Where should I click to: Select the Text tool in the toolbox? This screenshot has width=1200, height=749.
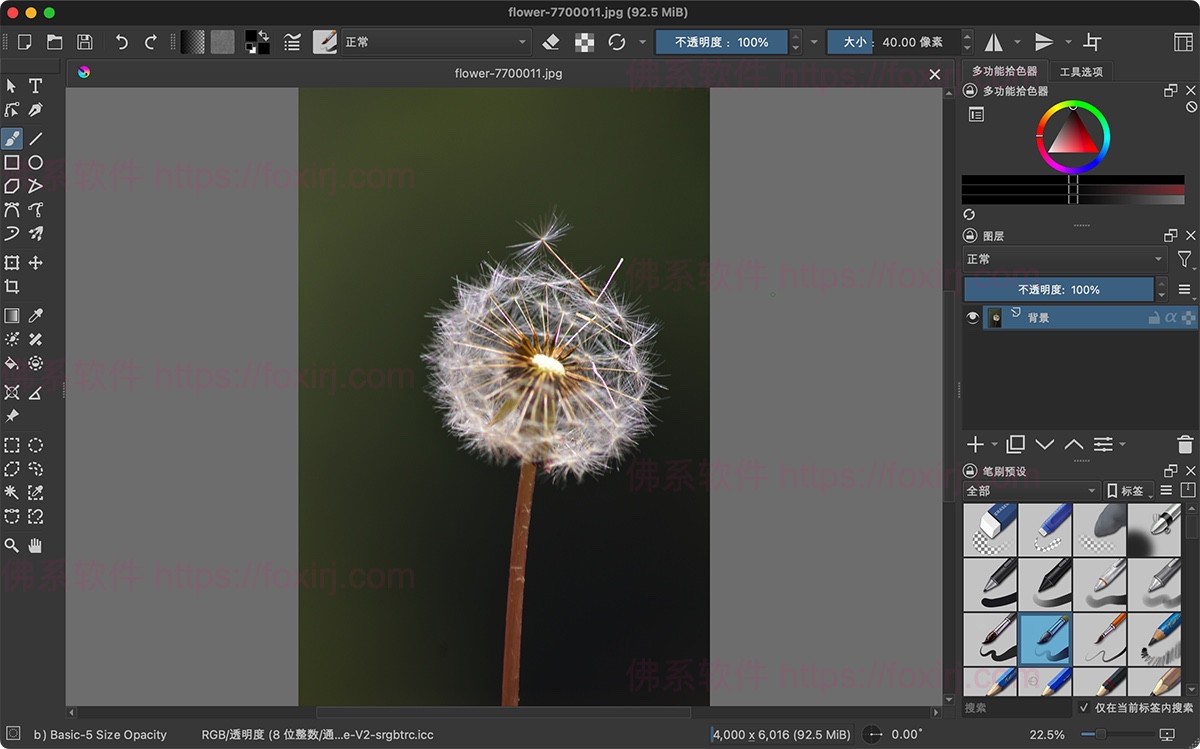click(35, 86)
